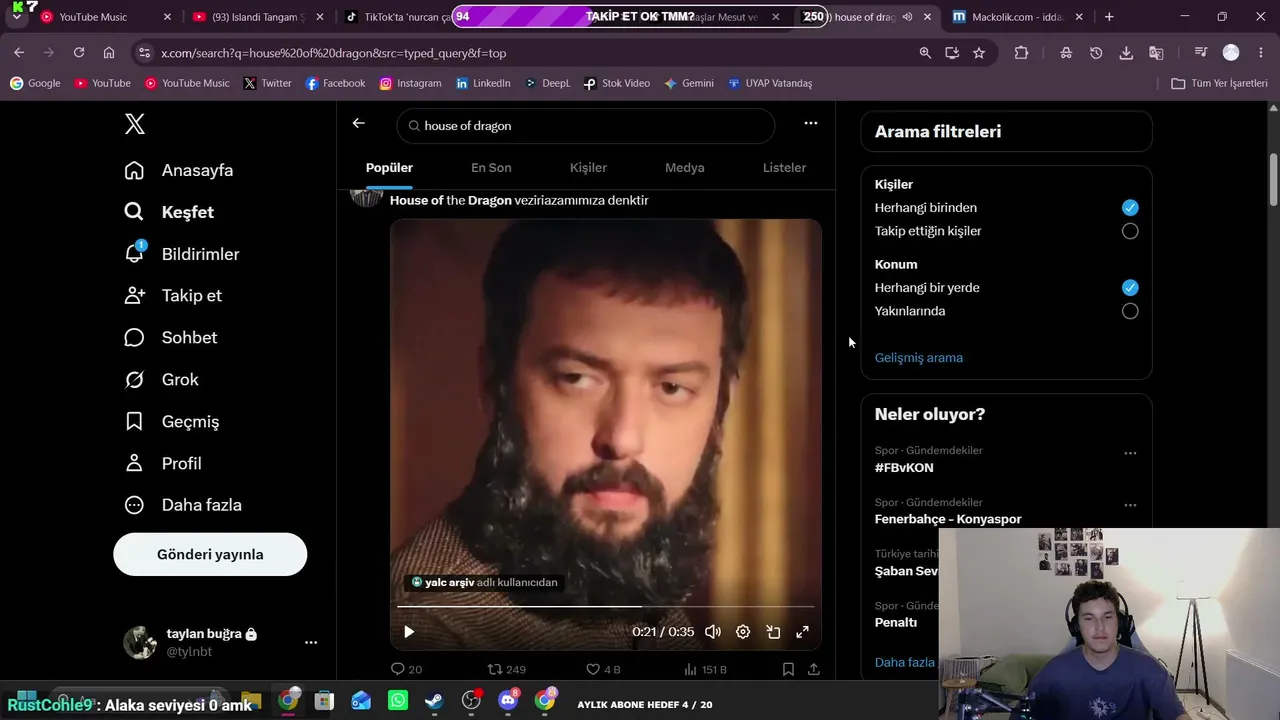Open Chrome home page button
The height and width of the screenshot is (720, 1280).
109,53
